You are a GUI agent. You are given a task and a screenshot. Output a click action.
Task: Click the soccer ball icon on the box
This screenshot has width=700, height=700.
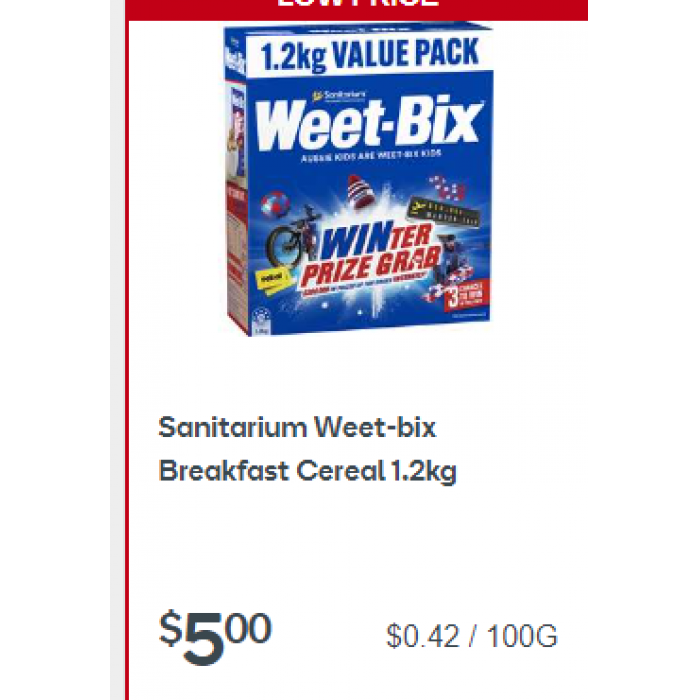coord(275,205)
